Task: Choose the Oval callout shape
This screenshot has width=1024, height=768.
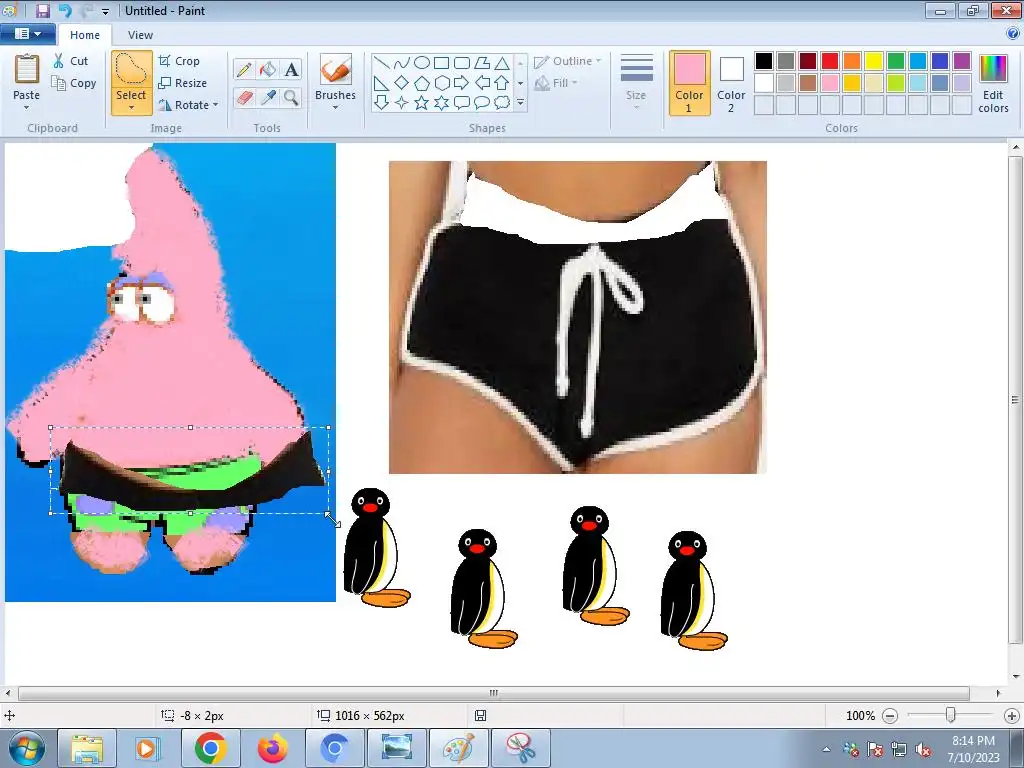Action: click(x=482, y=103)
